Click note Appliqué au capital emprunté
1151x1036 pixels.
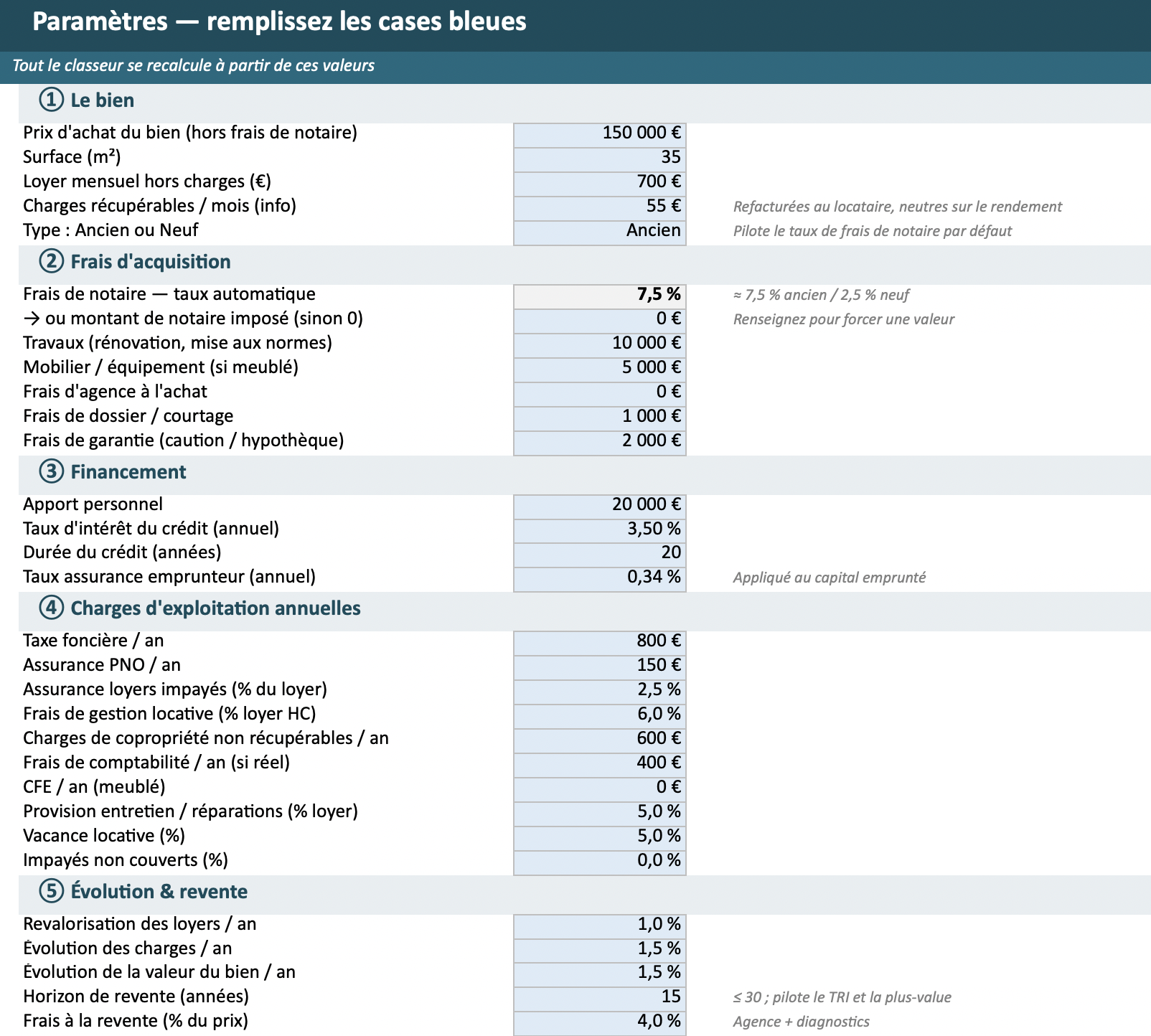click(830, 578)
